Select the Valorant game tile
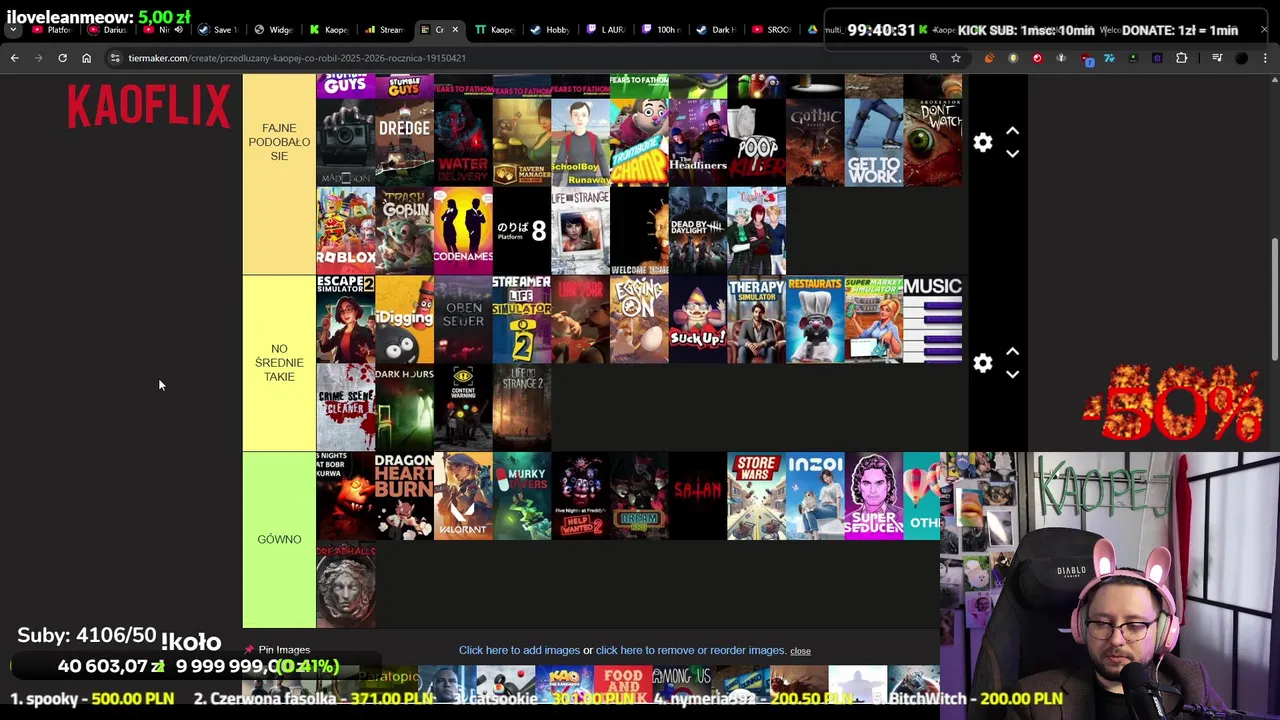The height and width of the screenshot is (720, 1280). [463, 496]
